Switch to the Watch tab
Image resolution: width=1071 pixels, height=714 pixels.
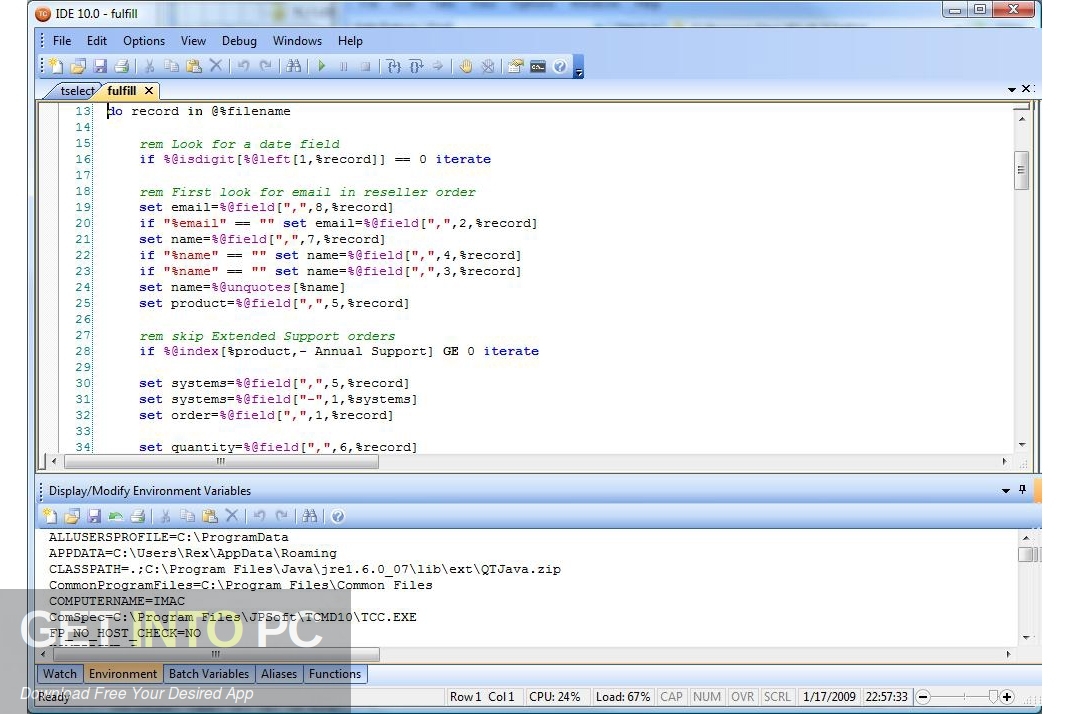pyautogui.click(x=59, y=674)
